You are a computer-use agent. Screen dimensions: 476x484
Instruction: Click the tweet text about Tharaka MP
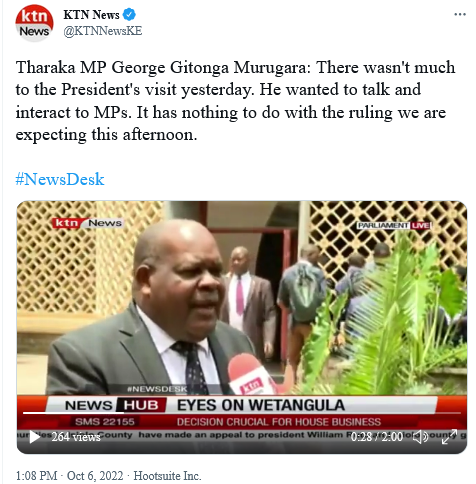235,101
